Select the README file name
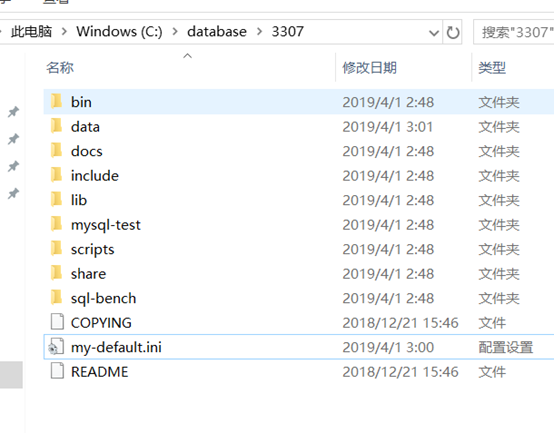Viewport: 554px width, 433px height. point(100,372)
